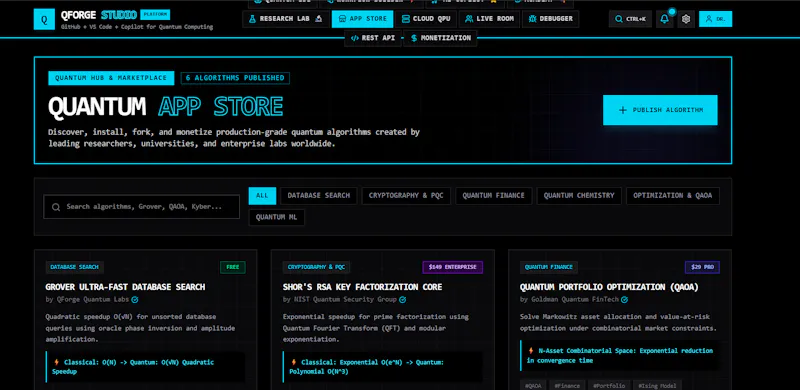Click the $149 ENTERPRISE price badge
The height and width of the screenshot is (390, 800).
tap(453, 267)
